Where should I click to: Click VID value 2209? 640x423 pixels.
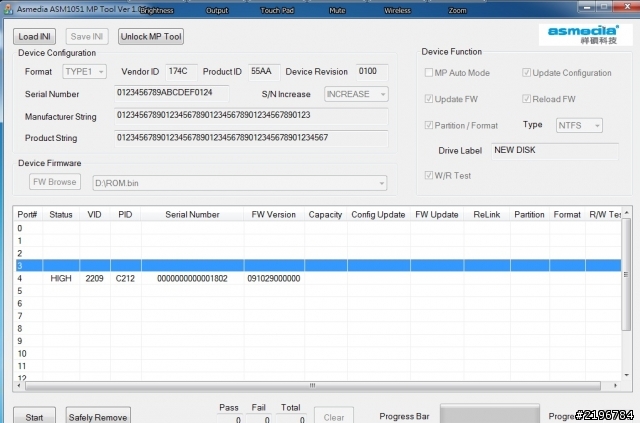(x=94, y=278)
